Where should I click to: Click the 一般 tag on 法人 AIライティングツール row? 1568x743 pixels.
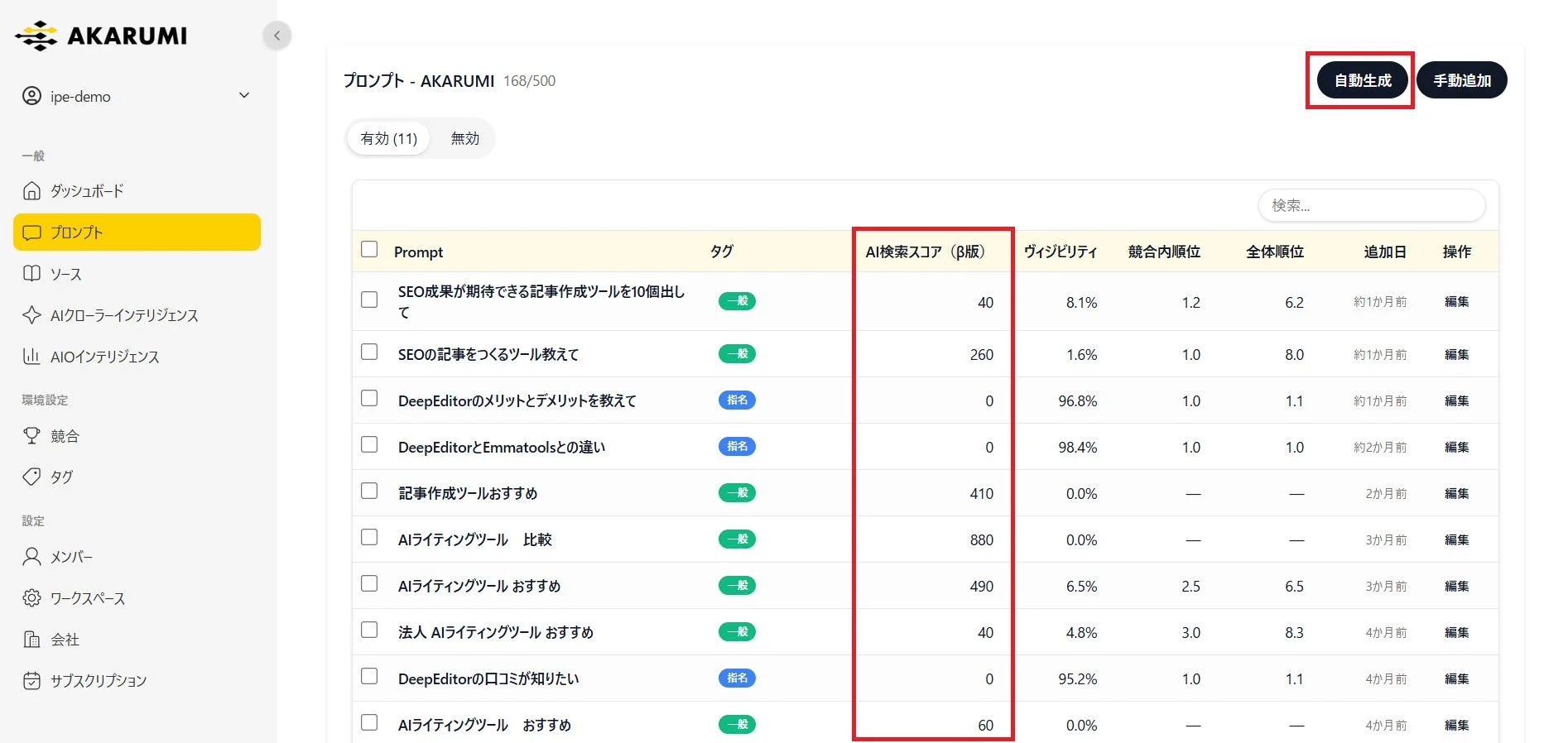(737, 632)
